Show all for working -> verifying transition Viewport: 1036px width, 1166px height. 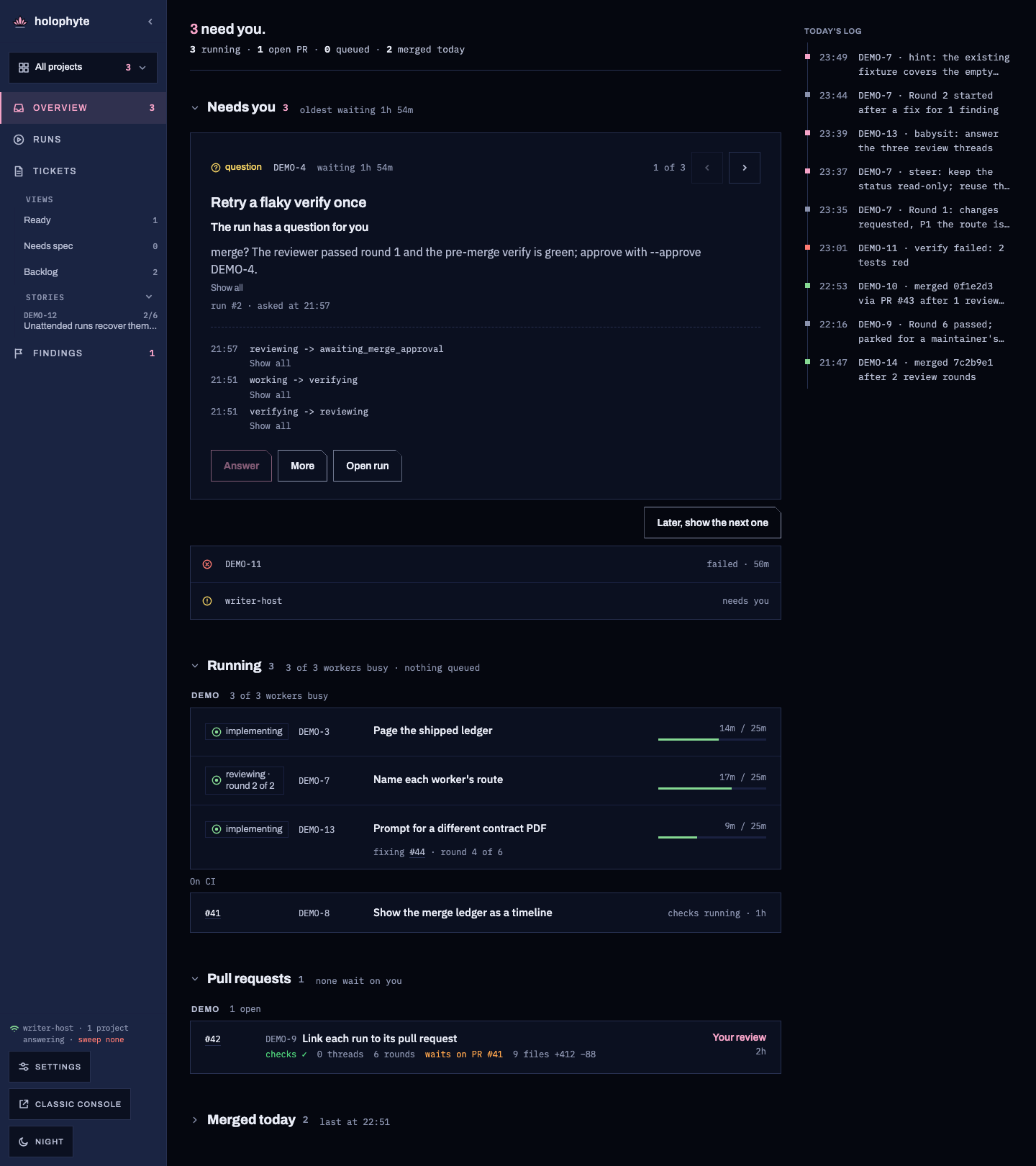tap(271, 395)
